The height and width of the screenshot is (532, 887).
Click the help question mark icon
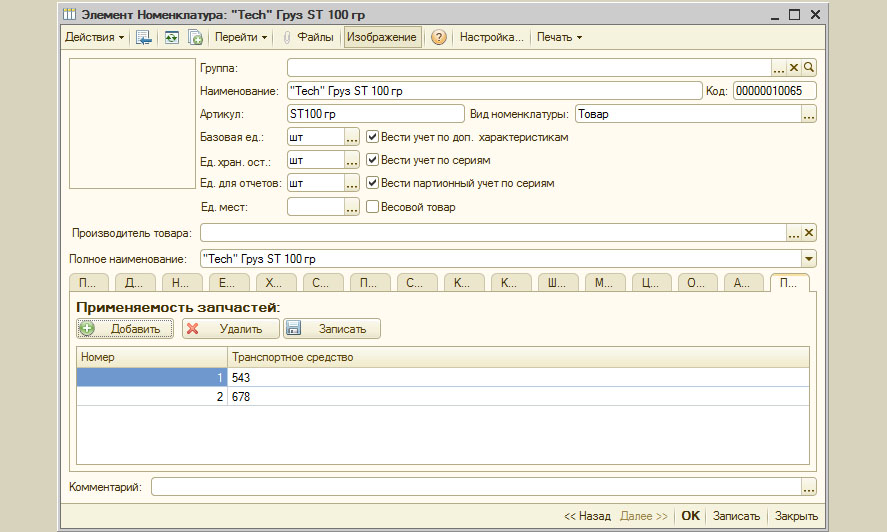pyautogui.click(x=438, y=37)
